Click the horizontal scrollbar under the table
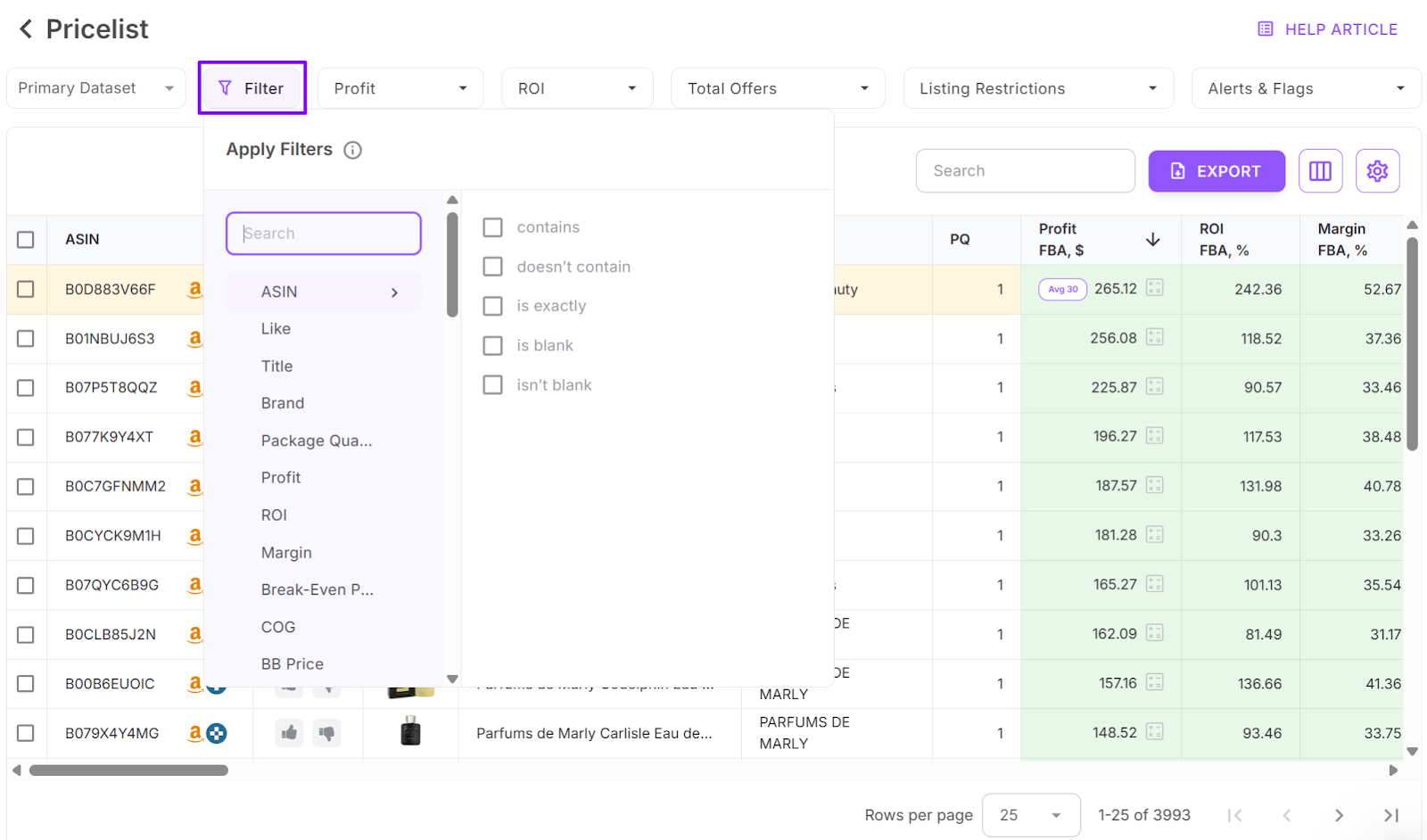The width and height of the screenshot is (1427, 840). point(128,770)
